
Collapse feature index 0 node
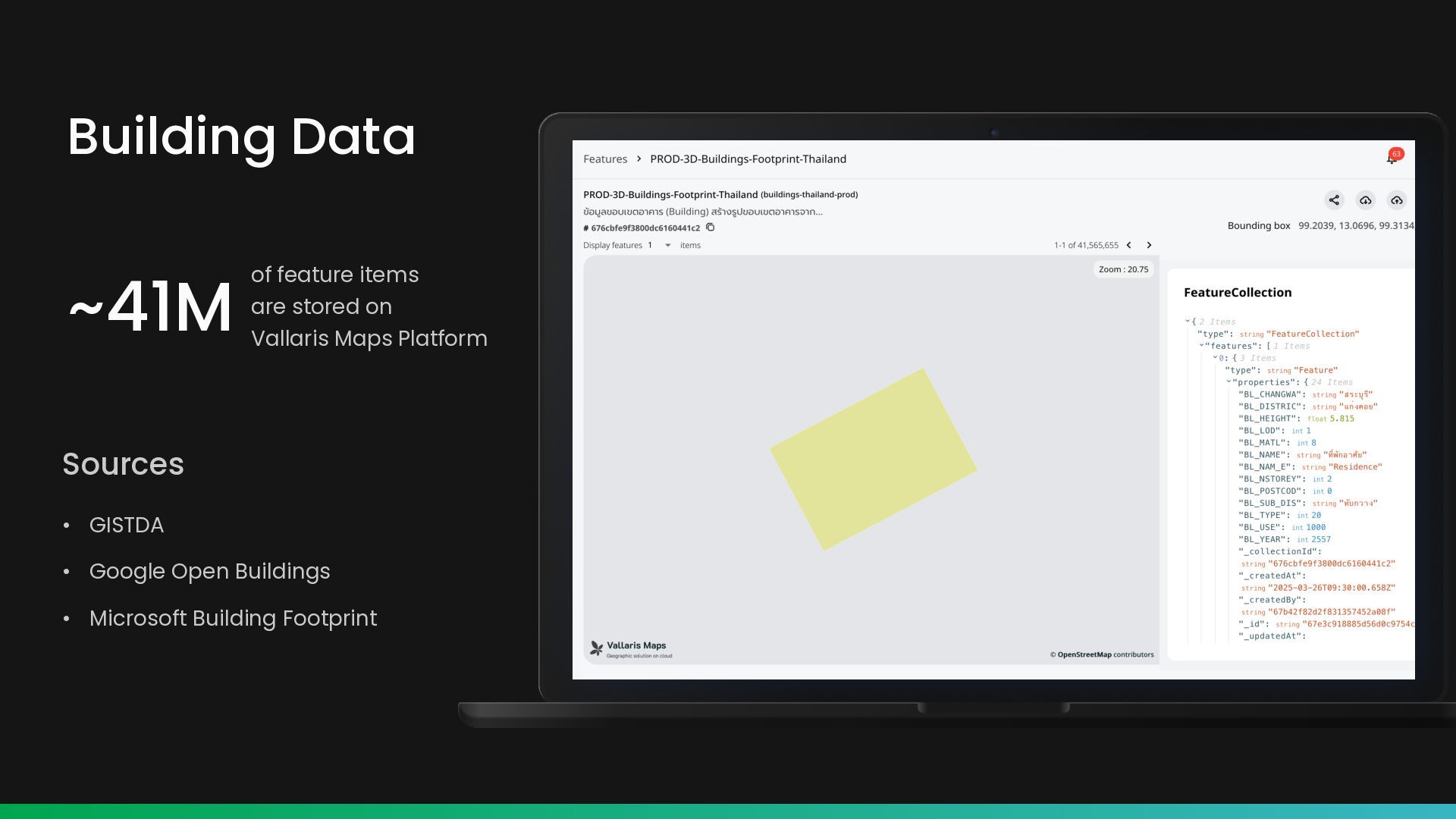1215,358
